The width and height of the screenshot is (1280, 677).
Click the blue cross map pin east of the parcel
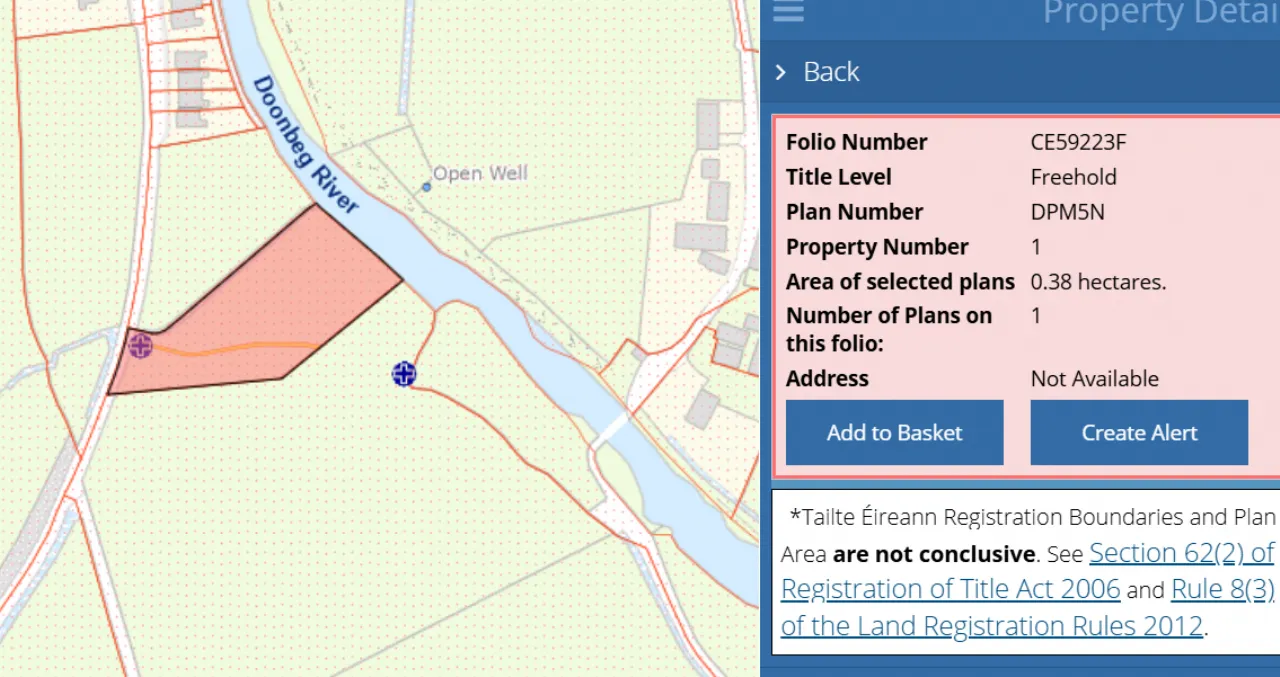[404, 374]
